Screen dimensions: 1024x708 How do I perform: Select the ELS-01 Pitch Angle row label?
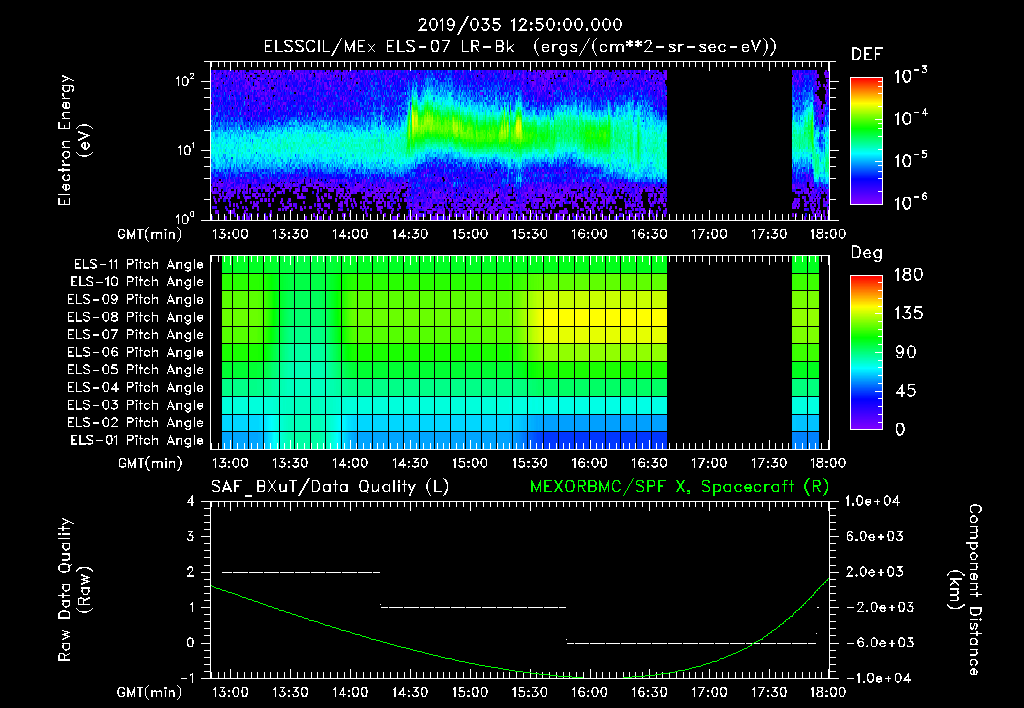[x=137, y=440]
